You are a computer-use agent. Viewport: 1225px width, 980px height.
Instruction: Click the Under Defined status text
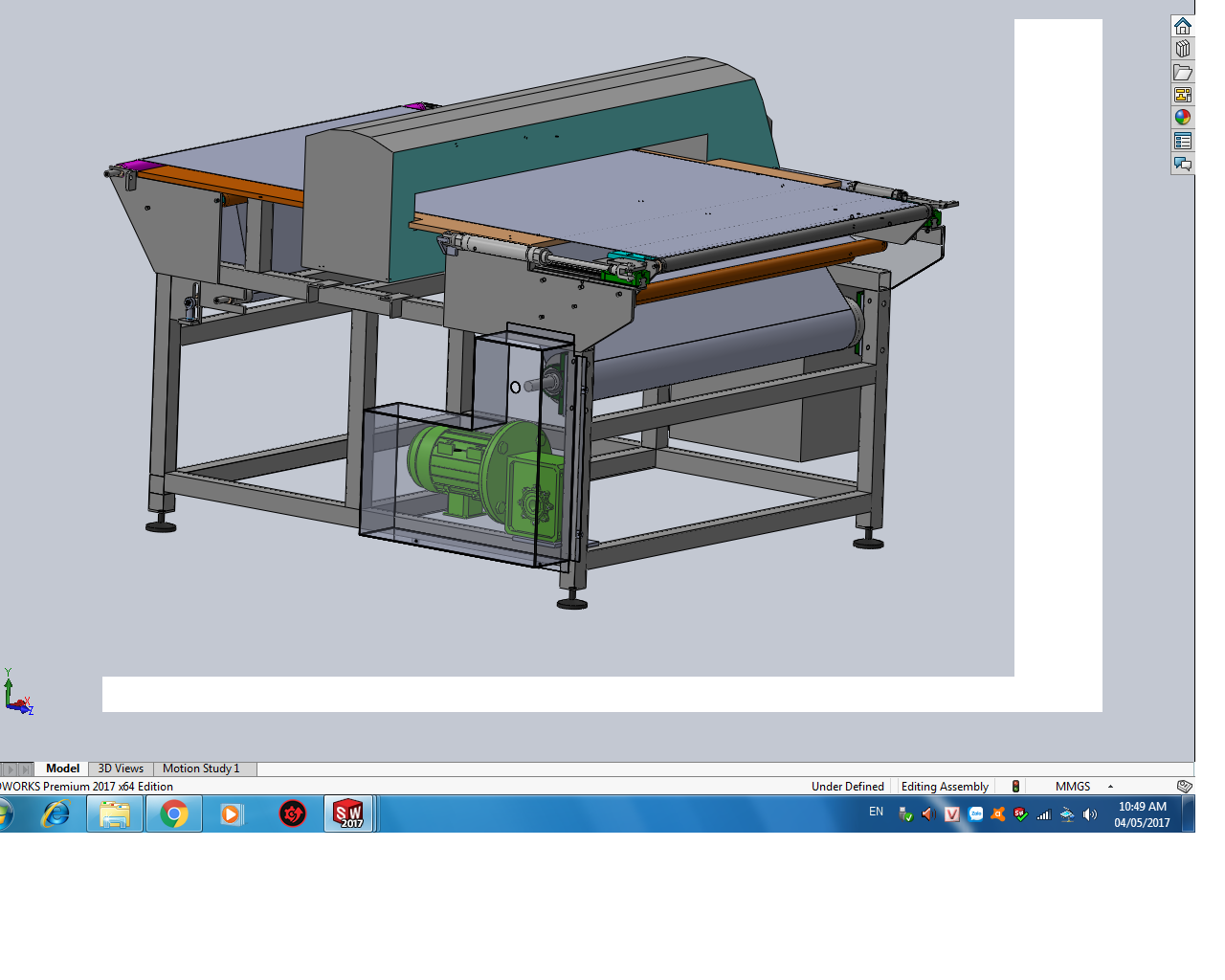848,787
